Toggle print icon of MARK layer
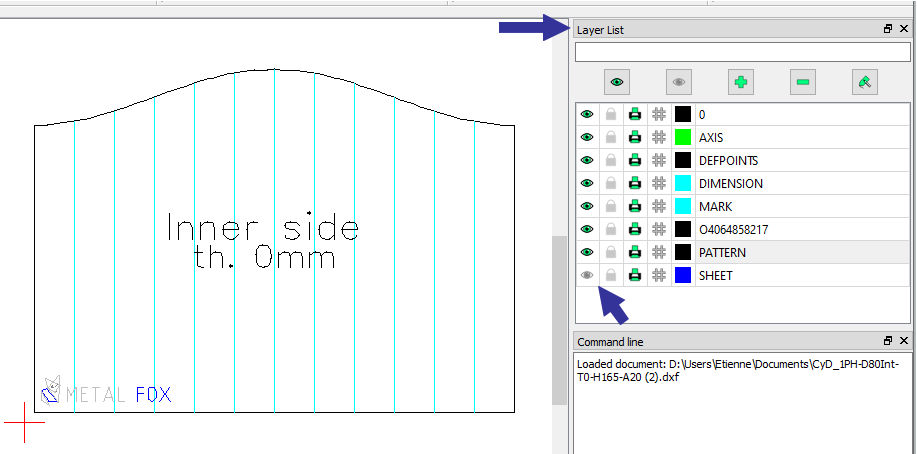 coord(635,207)
